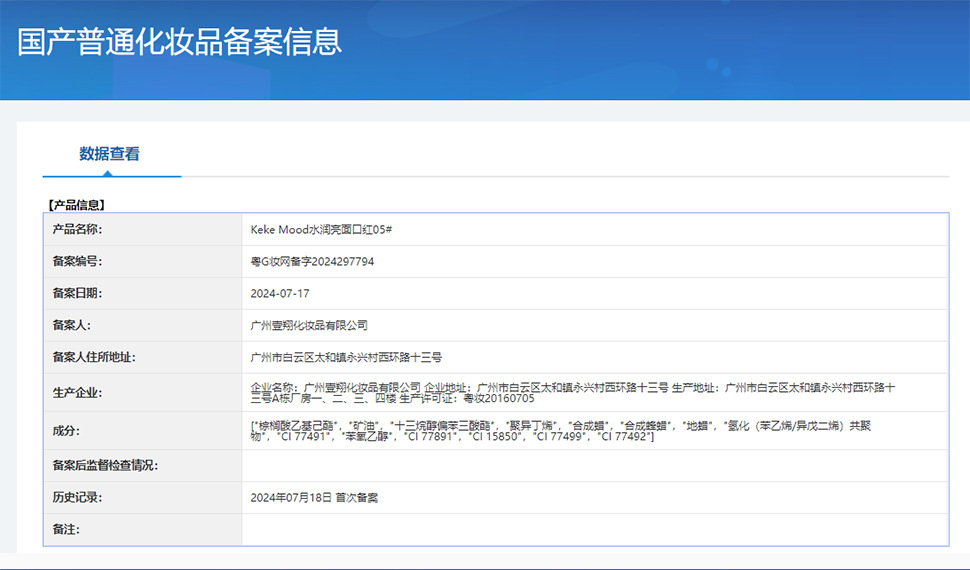The height and width of the screenshot is (570, 970).
Task: Click the 备案后监督检查情况 row label
Action: pos(105,466)
